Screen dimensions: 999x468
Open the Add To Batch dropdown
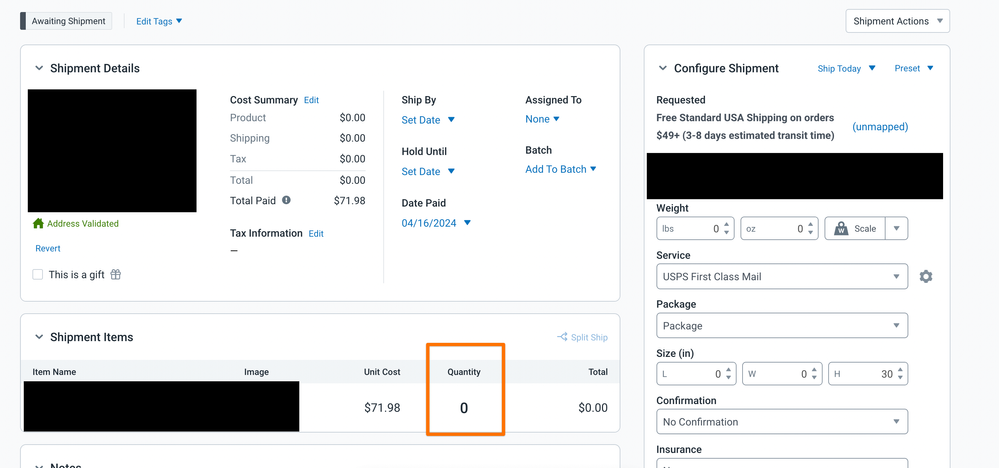coord(560,169)
